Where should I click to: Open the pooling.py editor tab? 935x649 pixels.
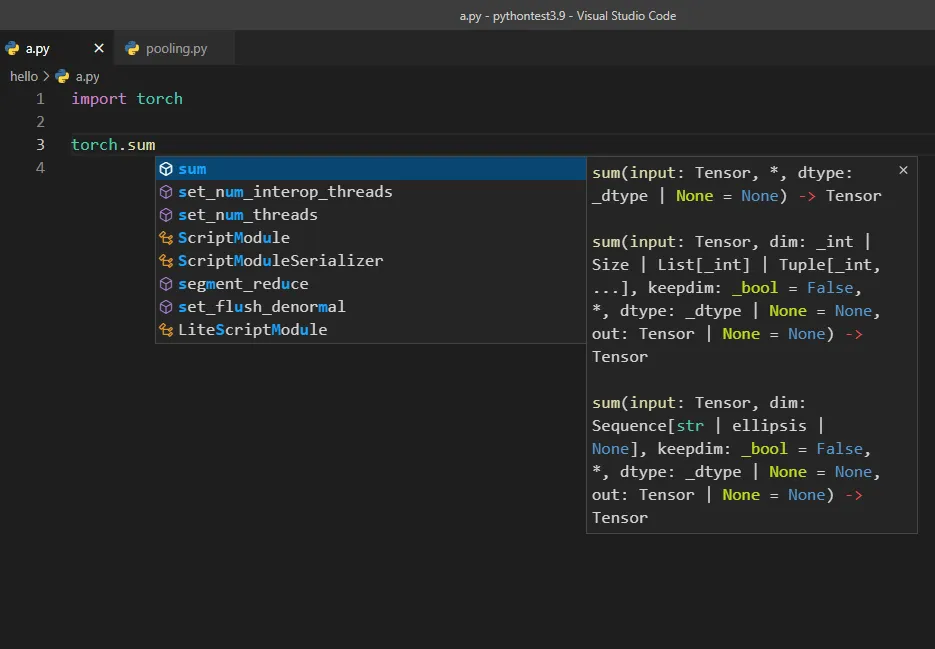pos(176,48)
